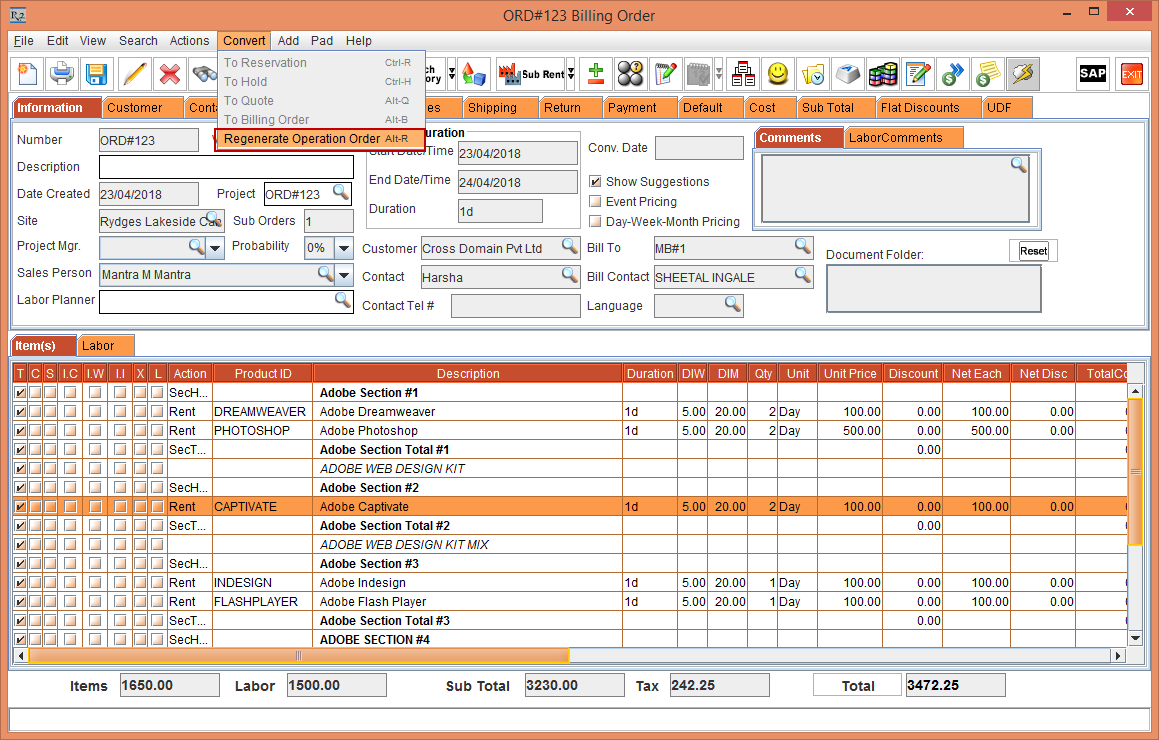
Task: Click the Description input field
Action: (x=226, y=167)
